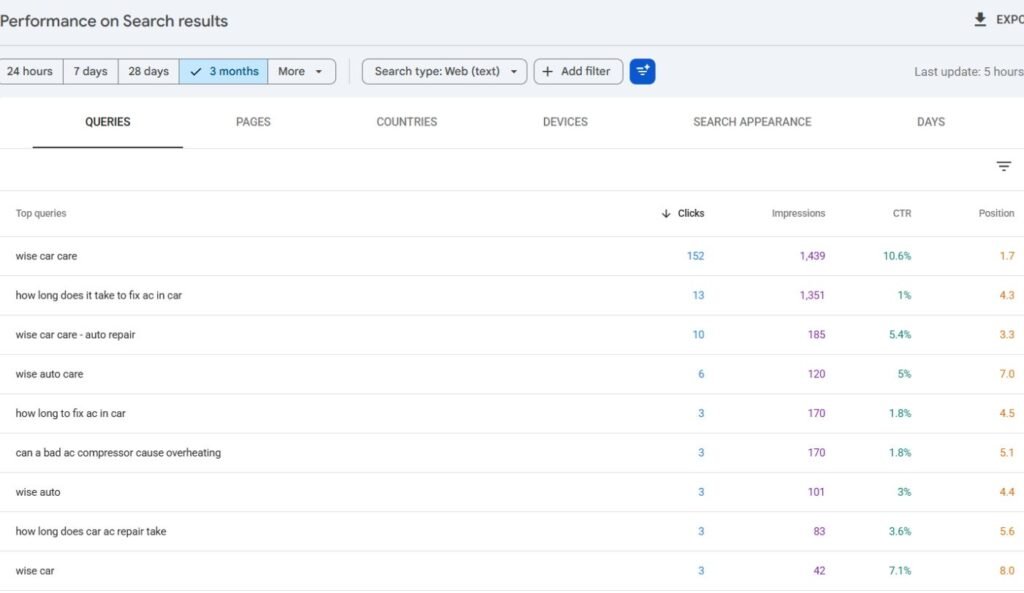Switch to the Search Appearance tab
Screen dimensions: 1024x593
(752, 122)
